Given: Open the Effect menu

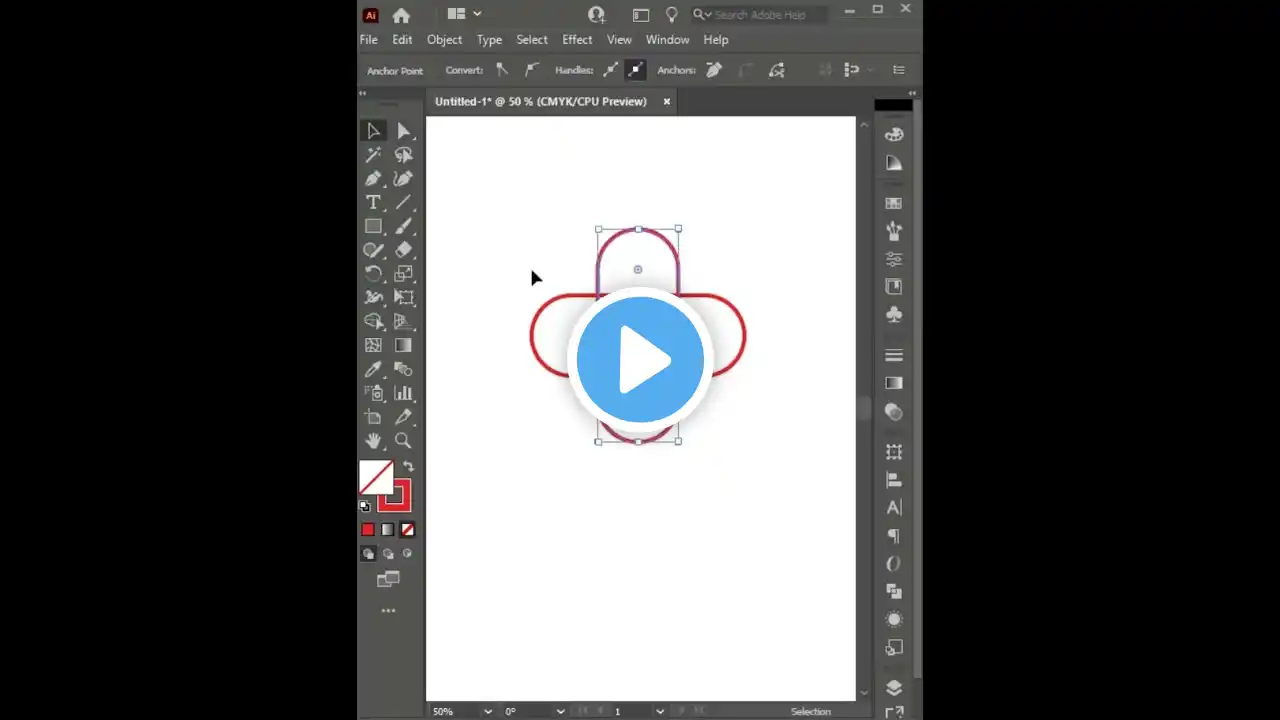Looking at the screenshot, I should coord(577,39).
